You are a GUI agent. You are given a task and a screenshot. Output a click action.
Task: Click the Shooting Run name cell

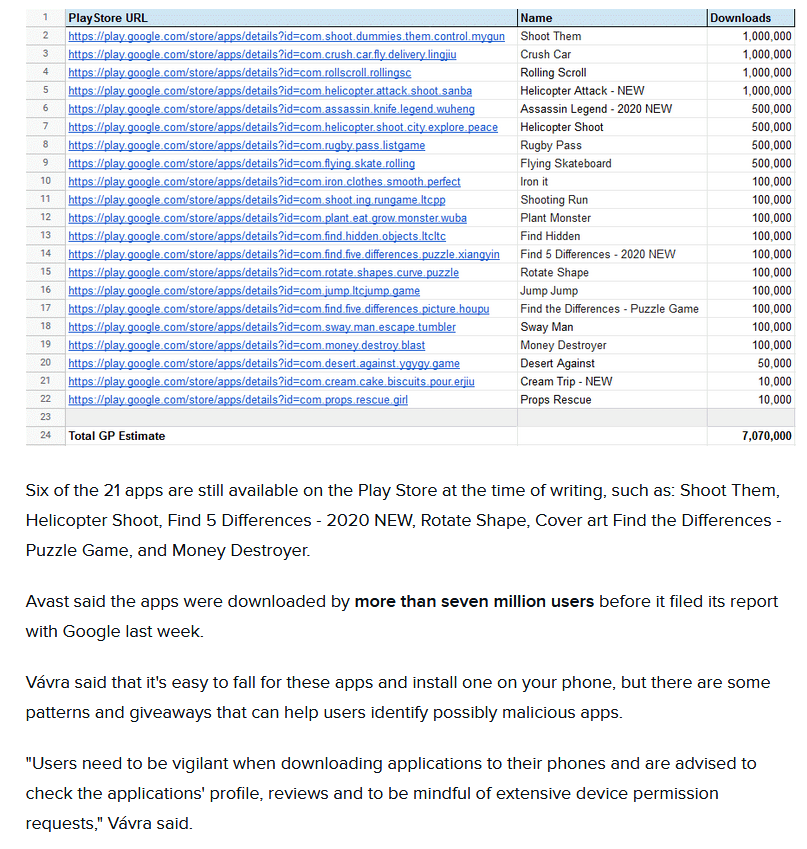coord(612,200)
